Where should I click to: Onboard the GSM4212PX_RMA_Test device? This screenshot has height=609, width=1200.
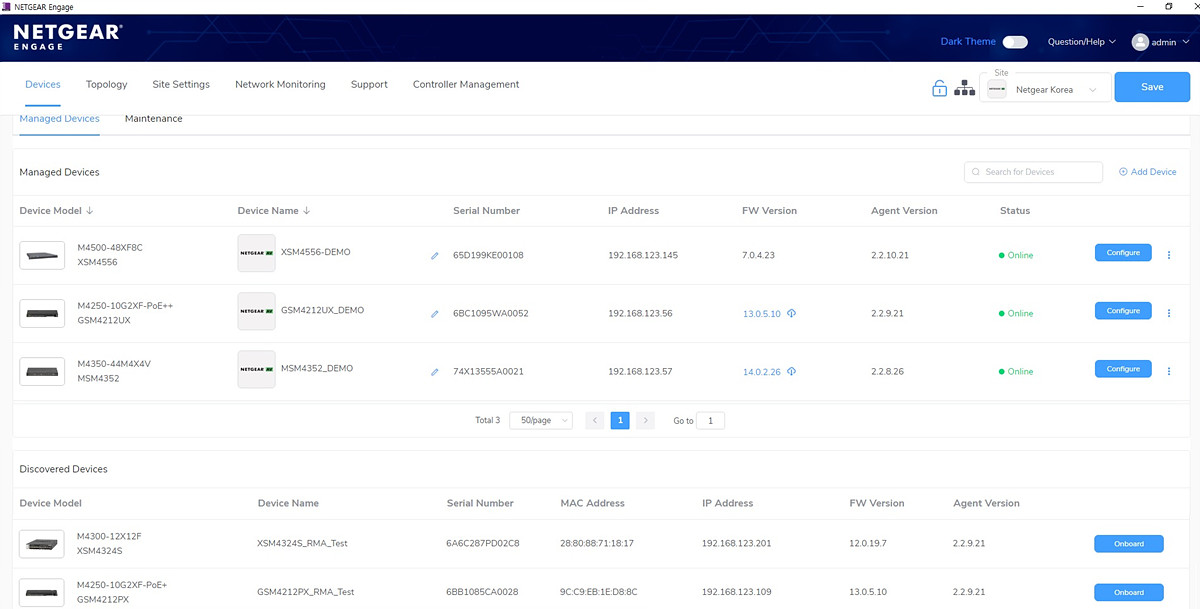pyautogui.click(x=1129, y=592)
